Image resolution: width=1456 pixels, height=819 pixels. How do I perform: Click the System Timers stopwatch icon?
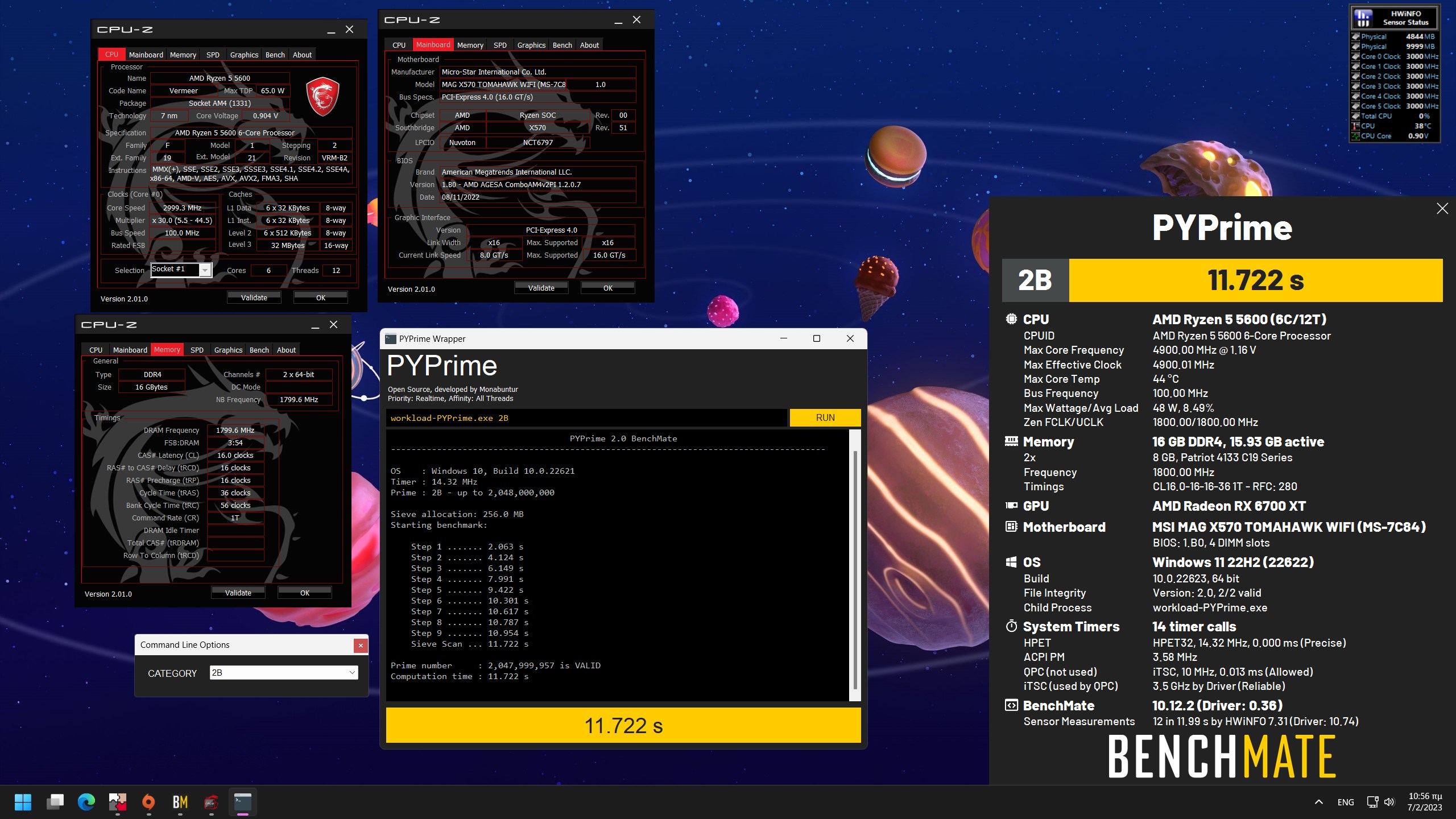tap(1011, 626)
